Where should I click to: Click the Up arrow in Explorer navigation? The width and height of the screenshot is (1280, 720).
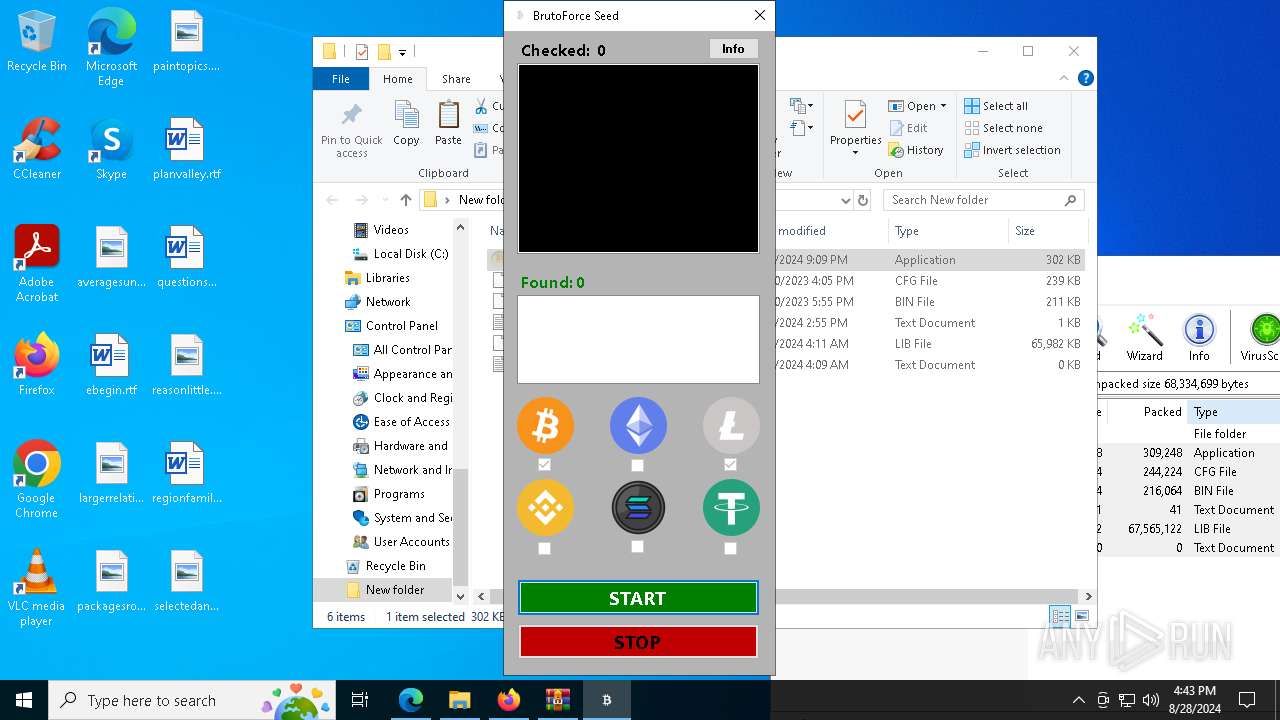pyautogui.click(x=405, y=200)
